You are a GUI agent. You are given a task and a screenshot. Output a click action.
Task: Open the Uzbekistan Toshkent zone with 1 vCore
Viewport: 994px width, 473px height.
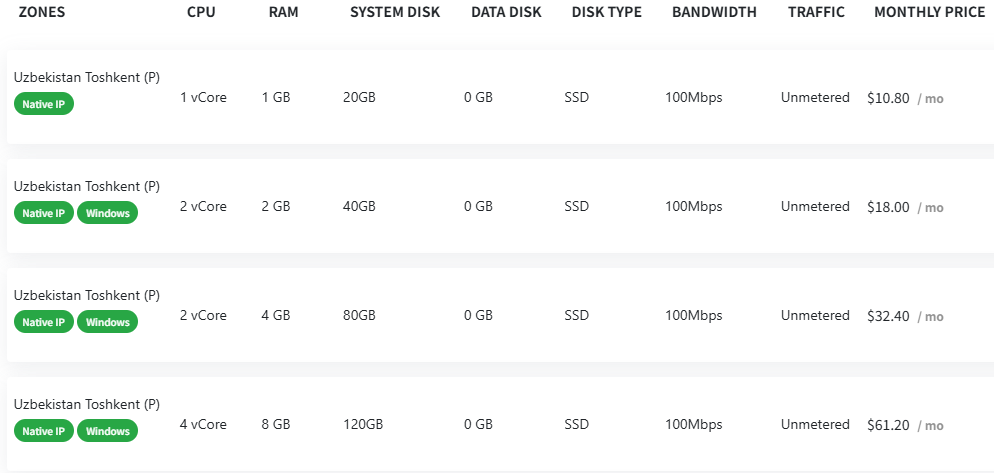87,77
